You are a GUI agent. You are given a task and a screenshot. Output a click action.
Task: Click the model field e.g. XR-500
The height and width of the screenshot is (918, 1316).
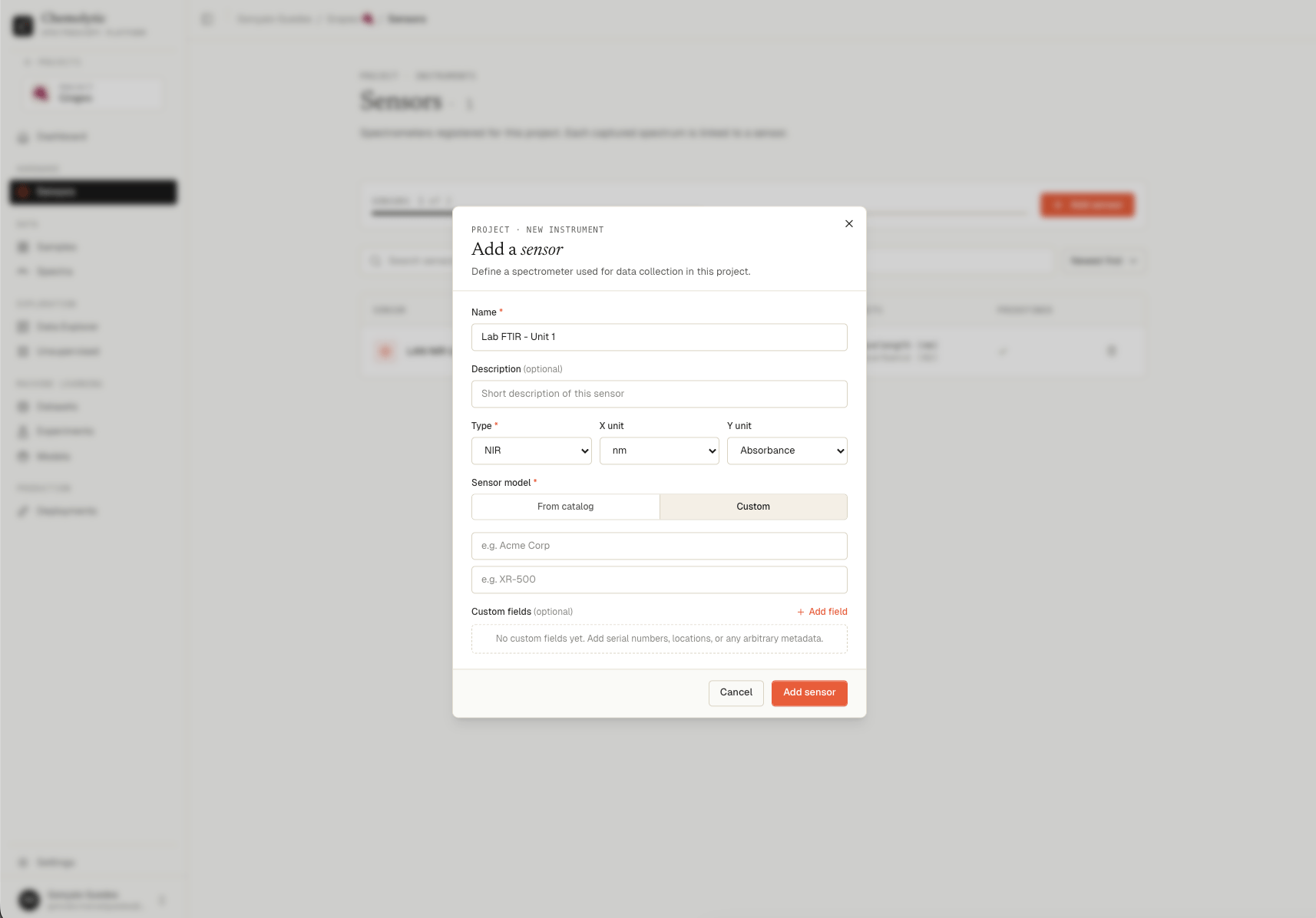pos(659,580)
